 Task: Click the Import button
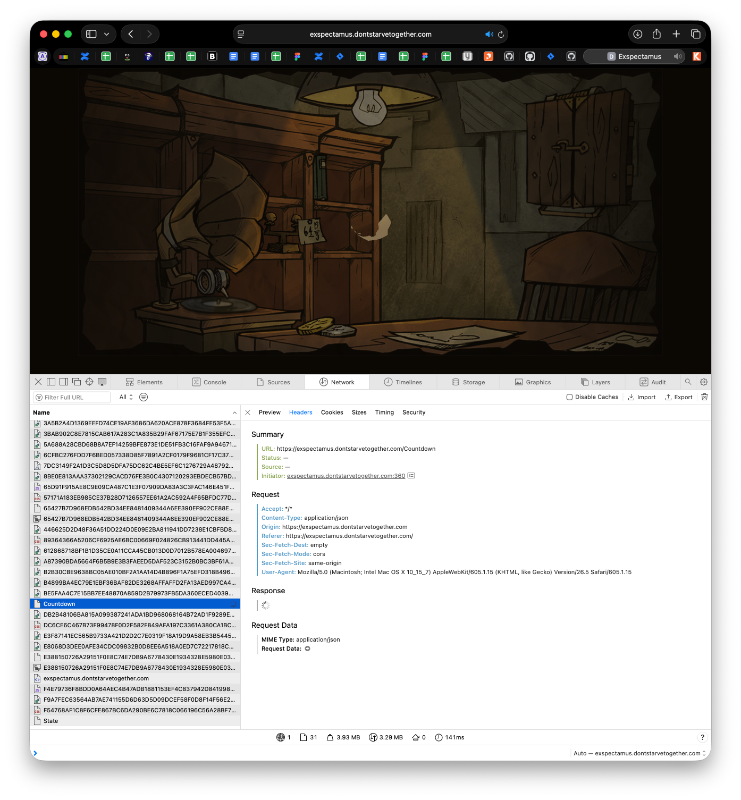click(x=641, y=397)
